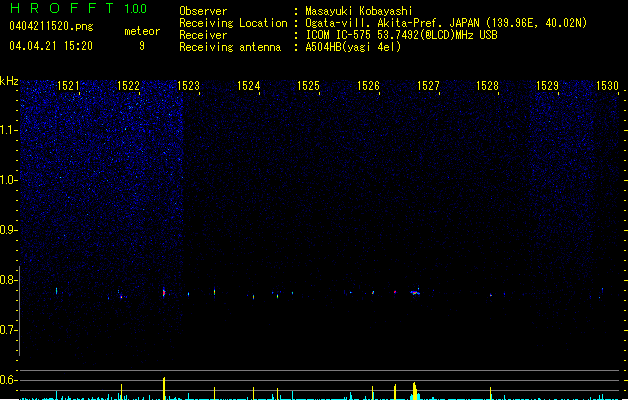The image size is (629, 400).
Task: Select the file name 0404211520.png
Action: click(51, 26)
